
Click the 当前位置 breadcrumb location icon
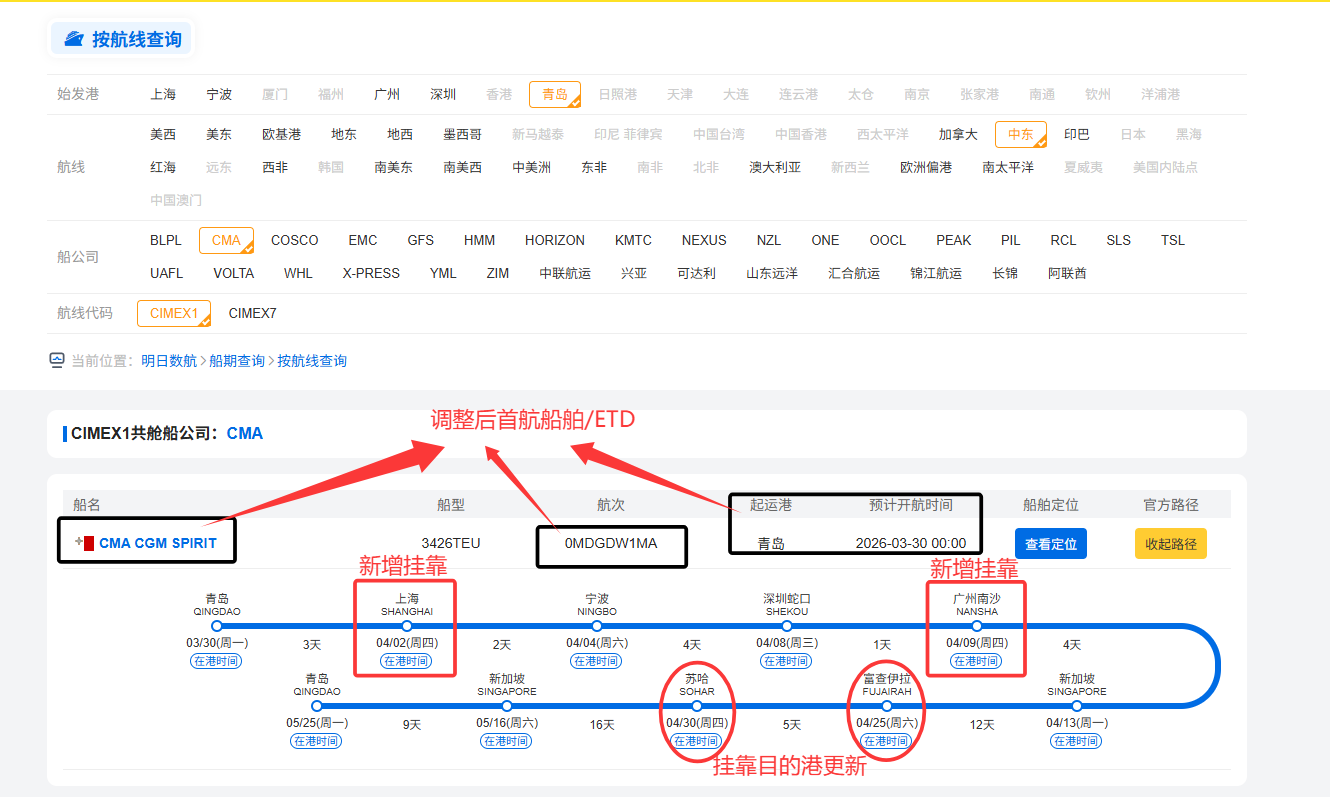tap(57, 360)
